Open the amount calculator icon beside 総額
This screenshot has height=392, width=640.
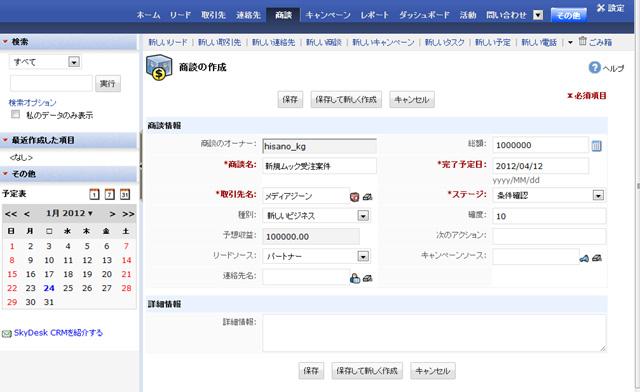coord(596,146)
